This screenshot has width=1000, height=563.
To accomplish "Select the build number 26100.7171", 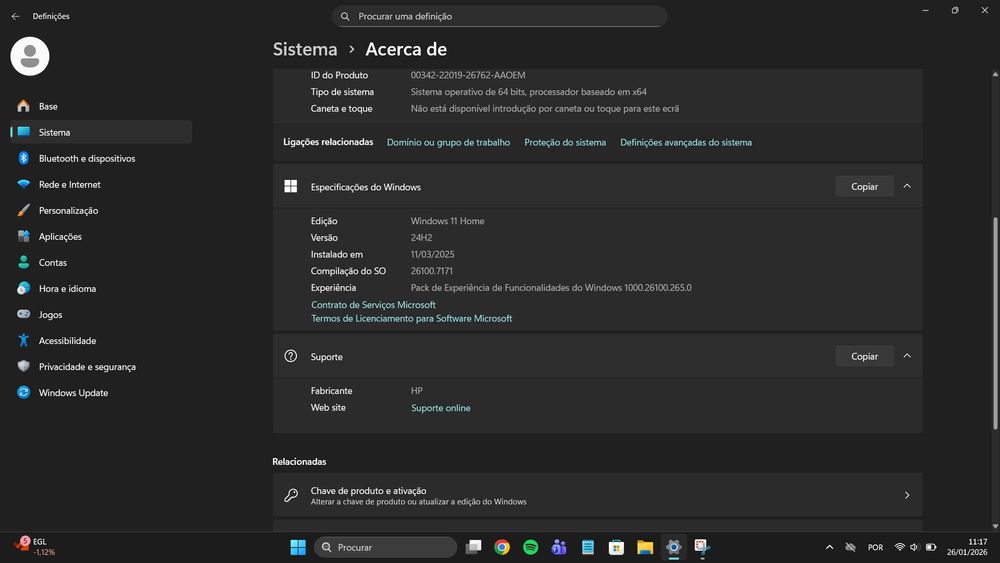I will (432, 271).
